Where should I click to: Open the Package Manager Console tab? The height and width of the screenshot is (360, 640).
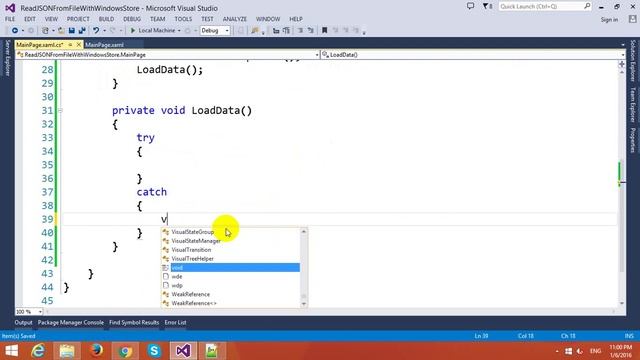click(71, 322)
